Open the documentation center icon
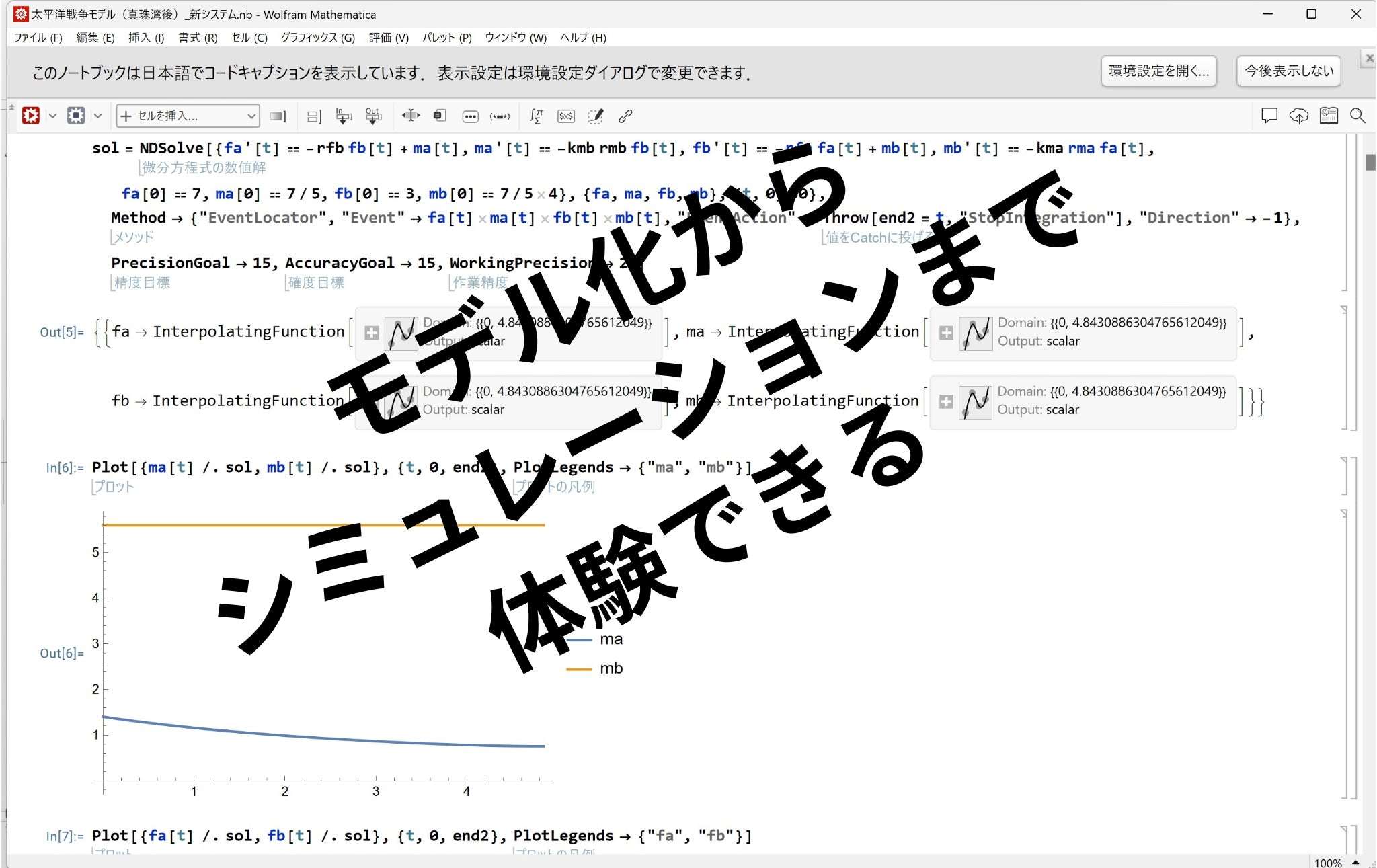 pyautogui.click(x=1328, y=116)
